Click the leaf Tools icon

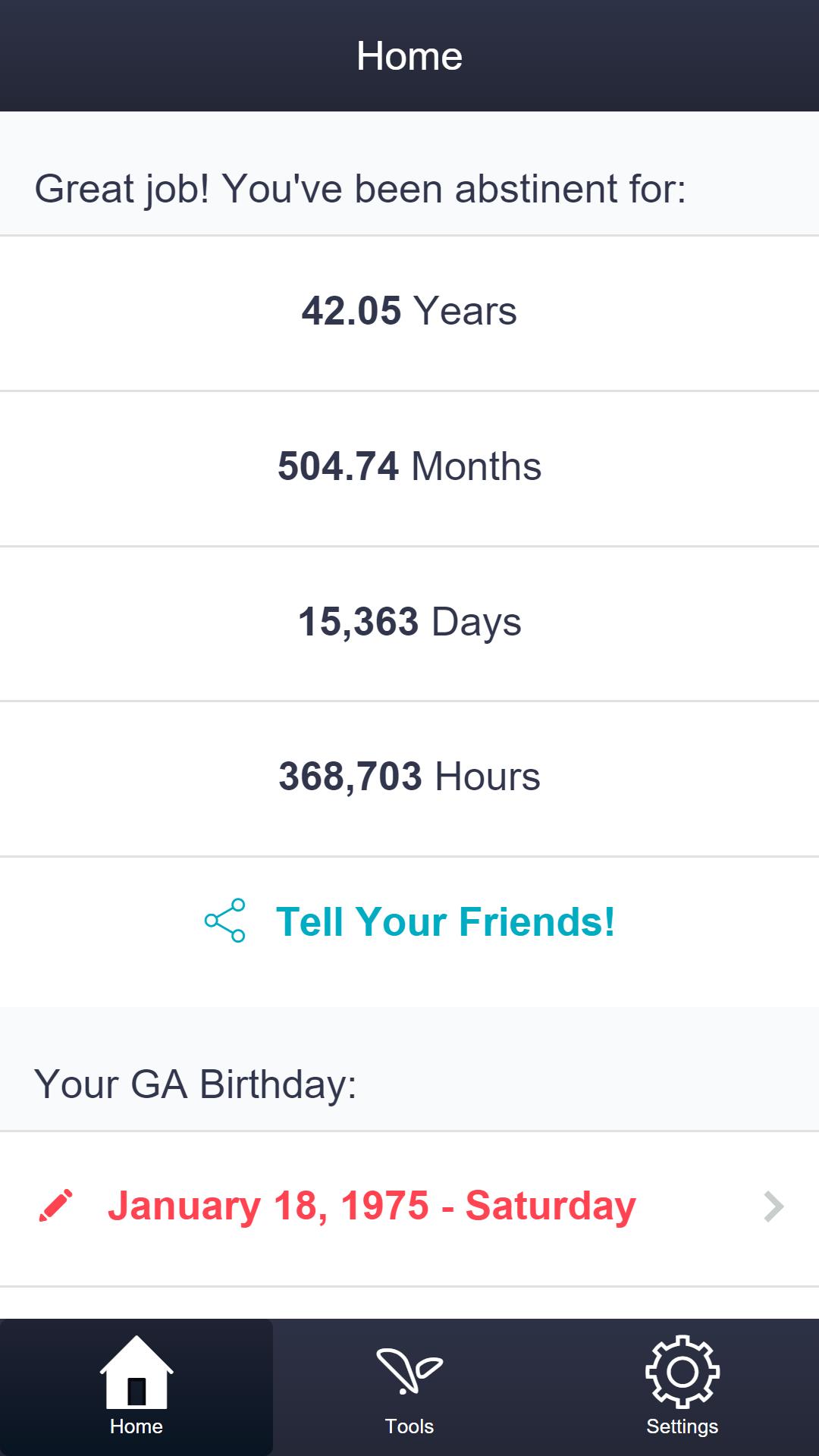click(409, 1371)
